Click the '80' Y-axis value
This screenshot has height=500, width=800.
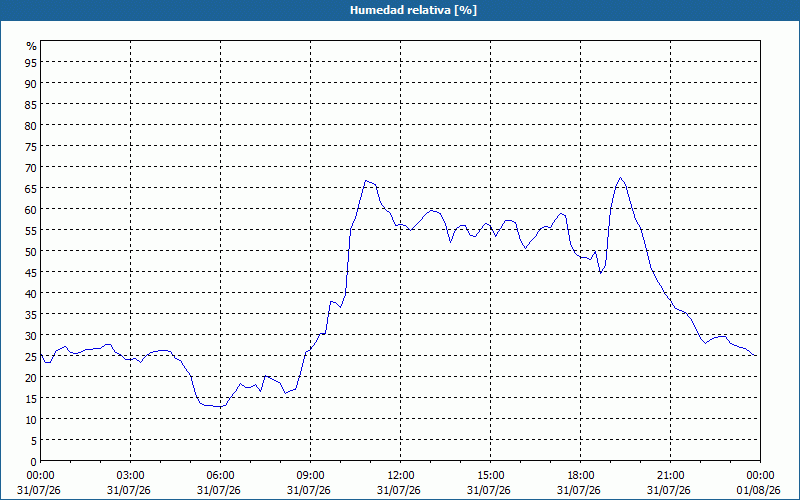tap(31, 125)
